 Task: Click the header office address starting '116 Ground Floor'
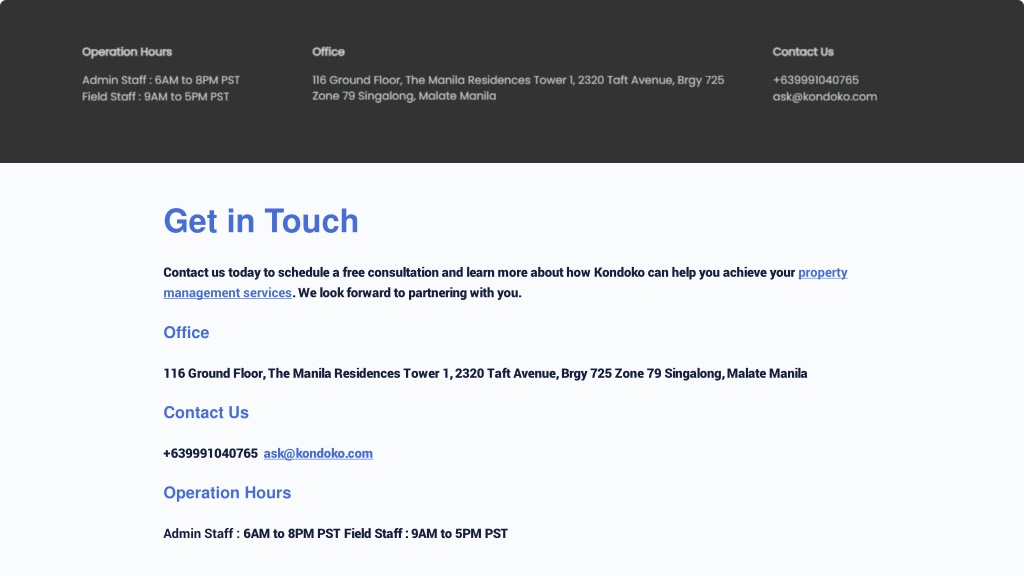[x=518, y=88]
